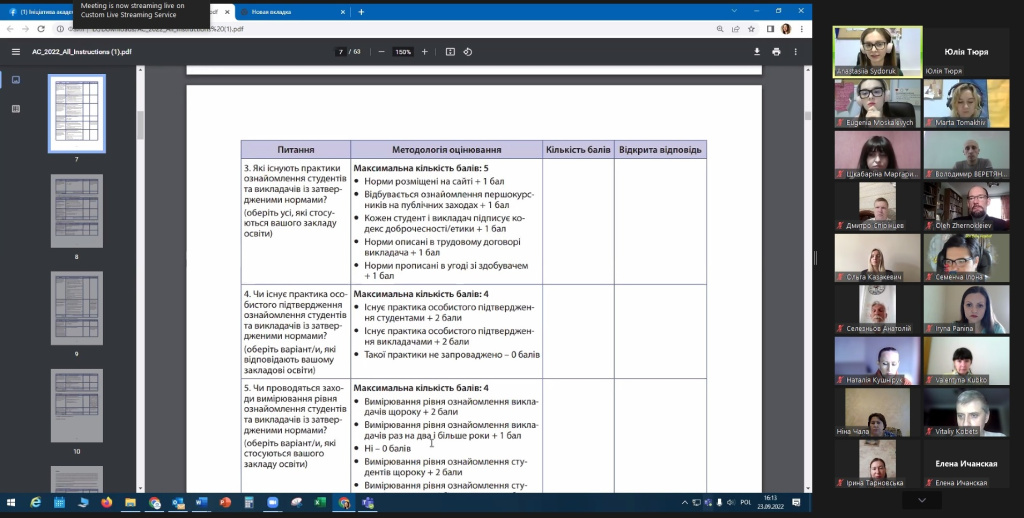Rotate the PDF counterclockwise
Viewport: 1024px width, 518px height.
tap(468, 52)
